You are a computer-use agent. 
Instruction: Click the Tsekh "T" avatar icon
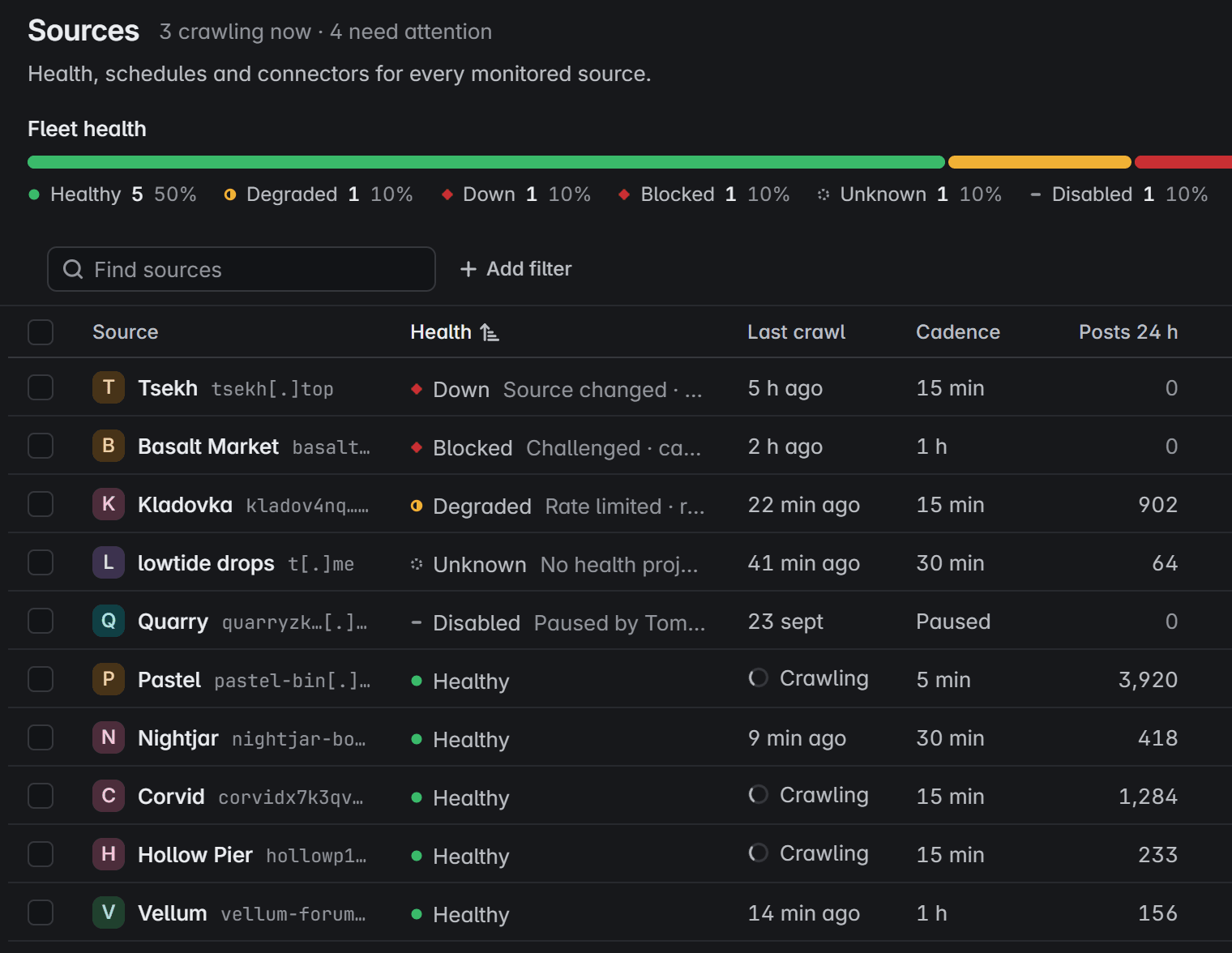pyautogui.click(x=109, y=387)
